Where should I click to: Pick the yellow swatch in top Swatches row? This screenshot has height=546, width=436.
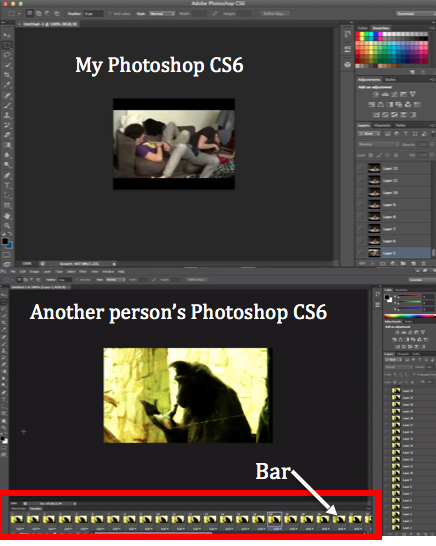tap(362, 34)
